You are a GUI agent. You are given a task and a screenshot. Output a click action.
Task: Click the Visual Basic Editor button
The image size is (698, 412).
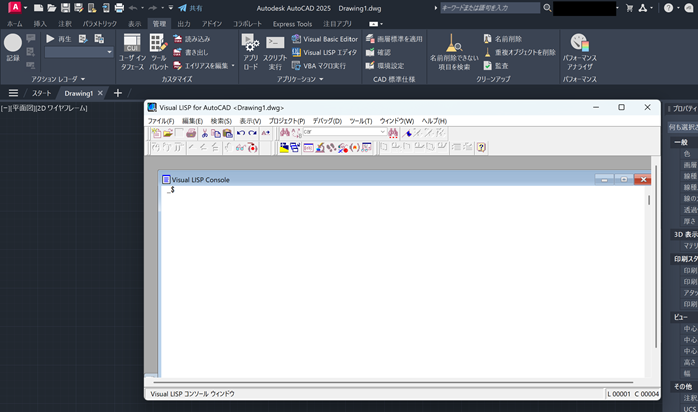click(324, 39)
